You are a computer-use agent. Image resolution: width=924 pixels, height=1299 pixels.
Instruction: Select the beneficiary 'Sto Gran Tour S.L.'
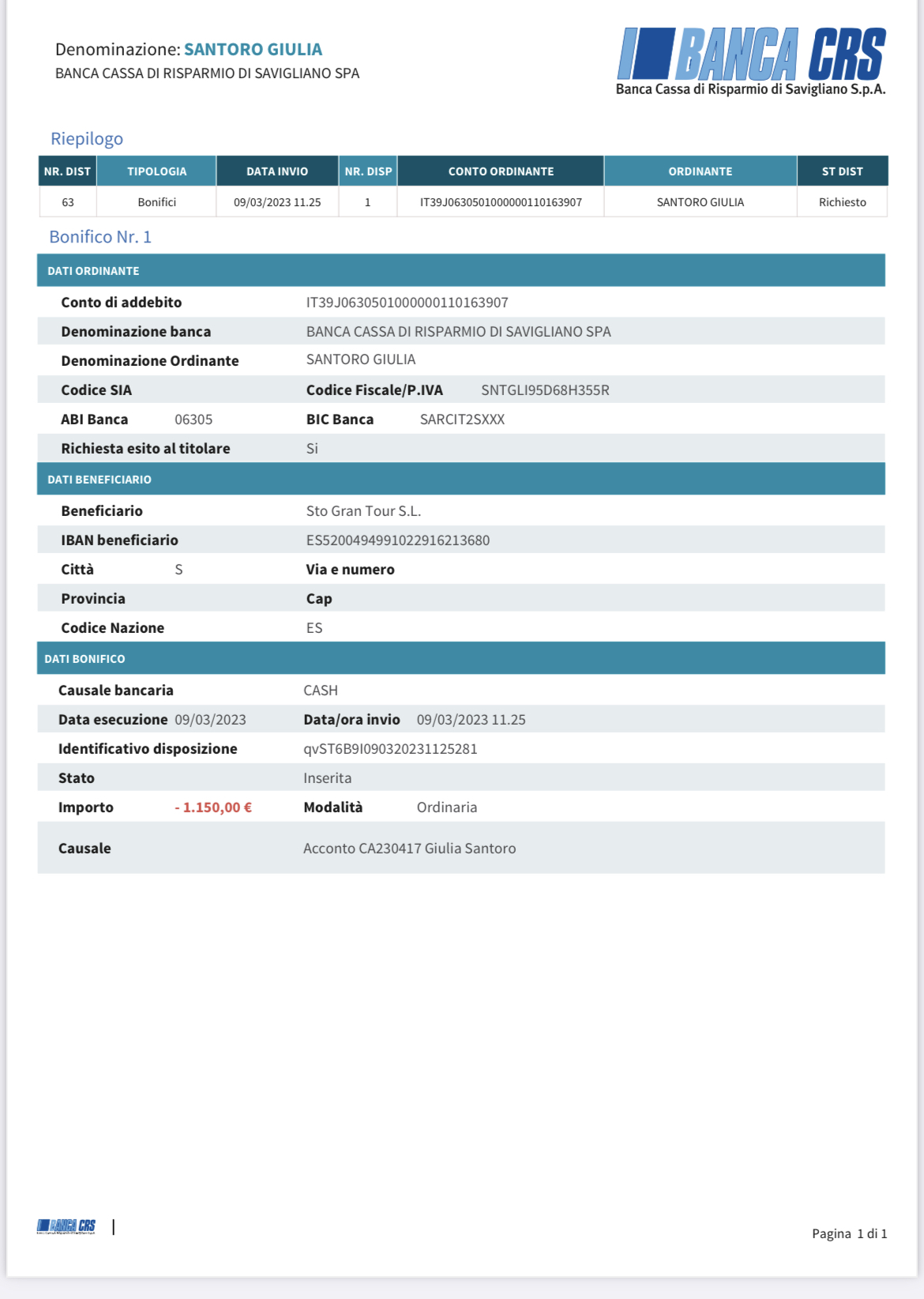[x=363, y=511]
